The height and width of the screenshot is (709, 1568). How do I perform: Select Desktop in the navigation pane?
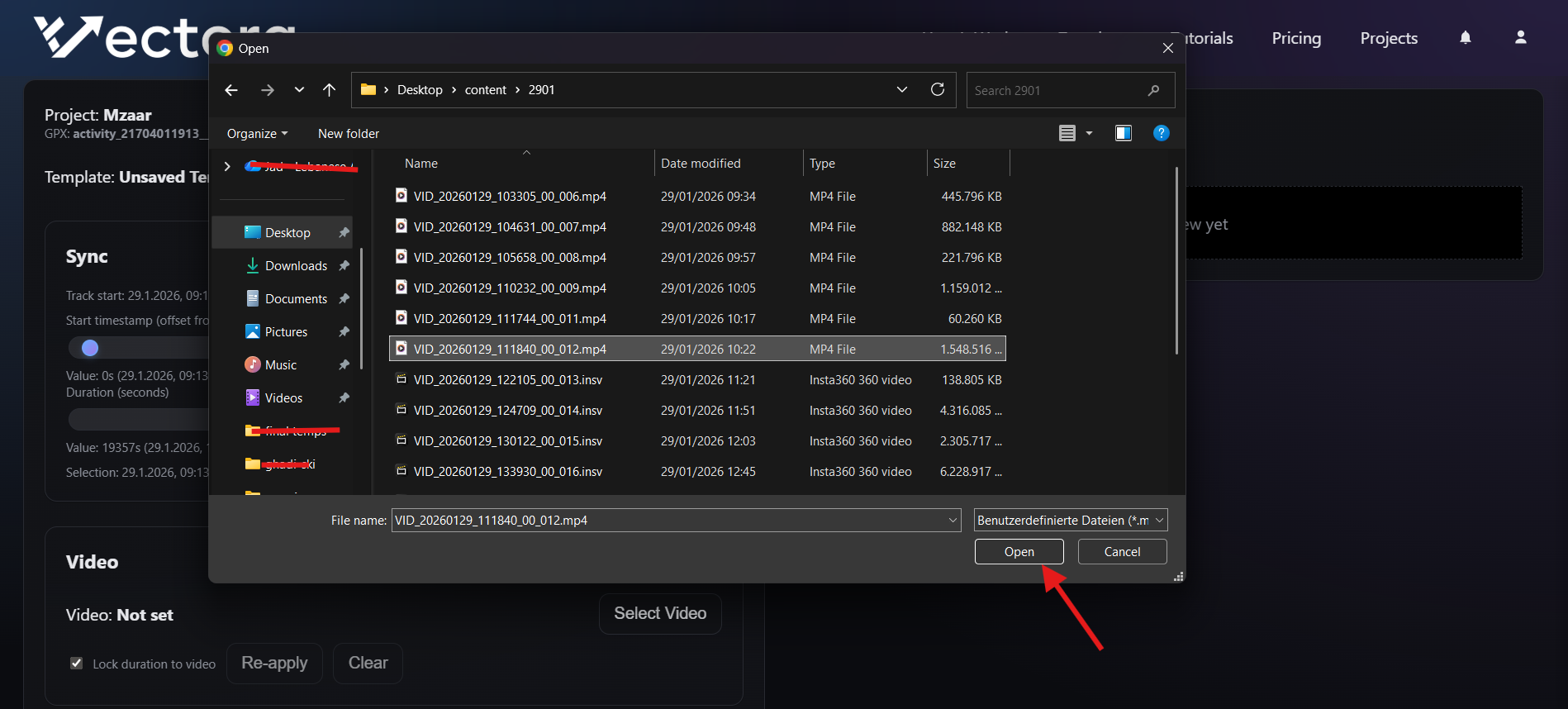pos(283,233)
